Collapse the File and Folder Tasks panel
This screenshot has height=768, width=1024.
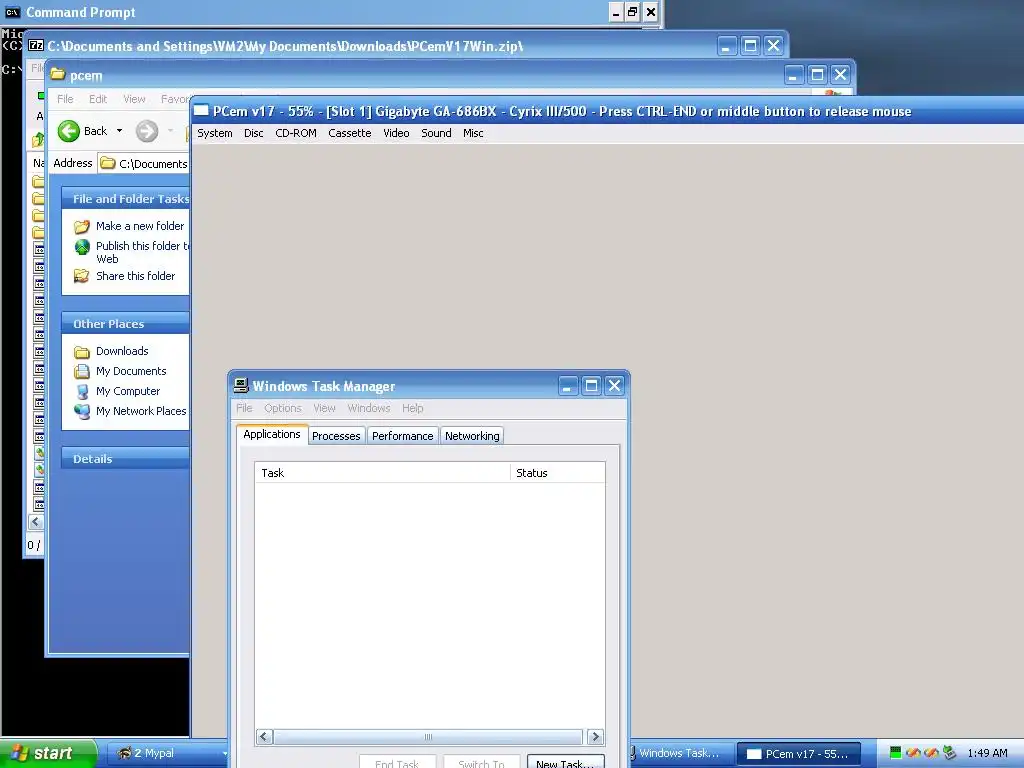(125, 199)
